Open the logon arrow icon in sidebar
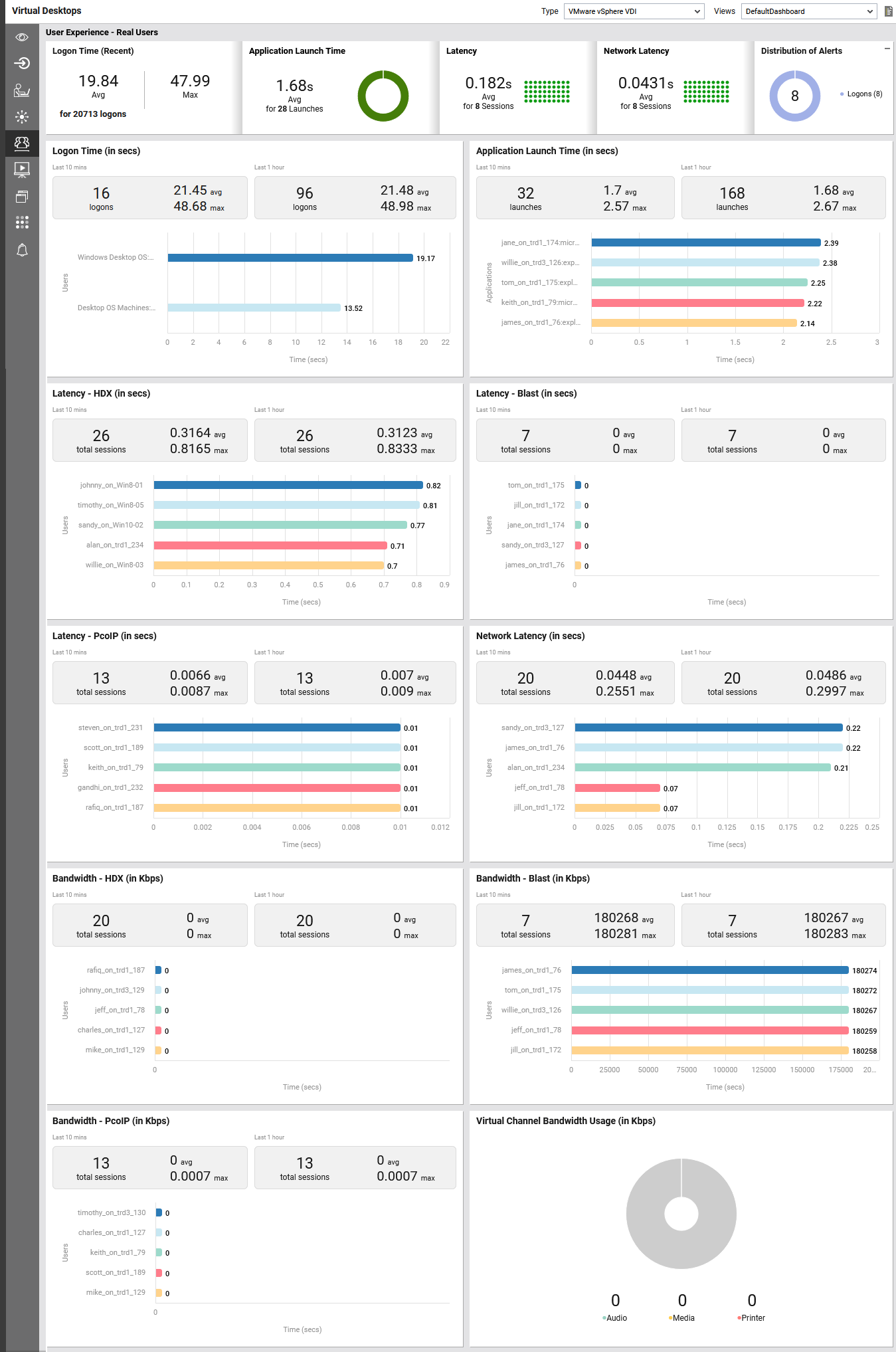The width and height of the screenshot is (896, 1352). coord(22,63)
